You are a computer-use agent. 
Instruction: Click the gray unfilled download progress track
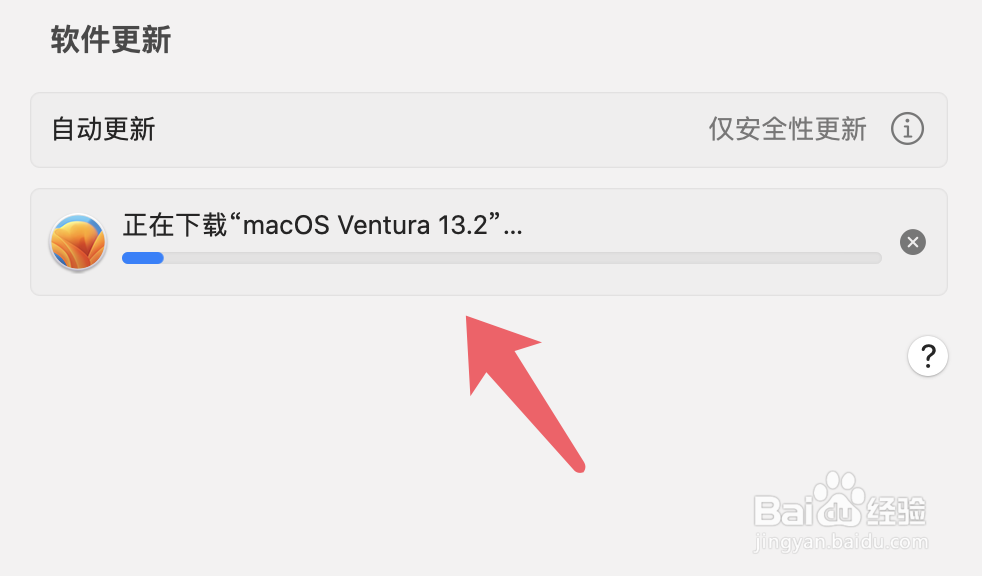point(522,258)
